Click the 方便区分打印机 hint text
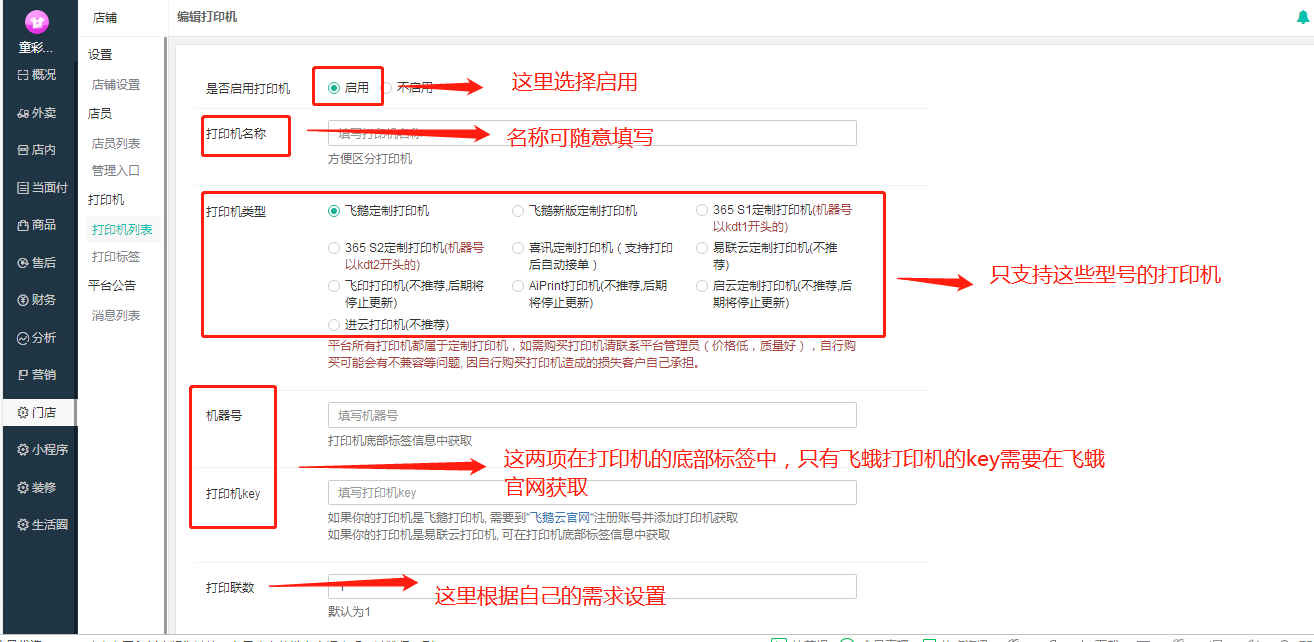1314x642 pixels. pos(370,158)
